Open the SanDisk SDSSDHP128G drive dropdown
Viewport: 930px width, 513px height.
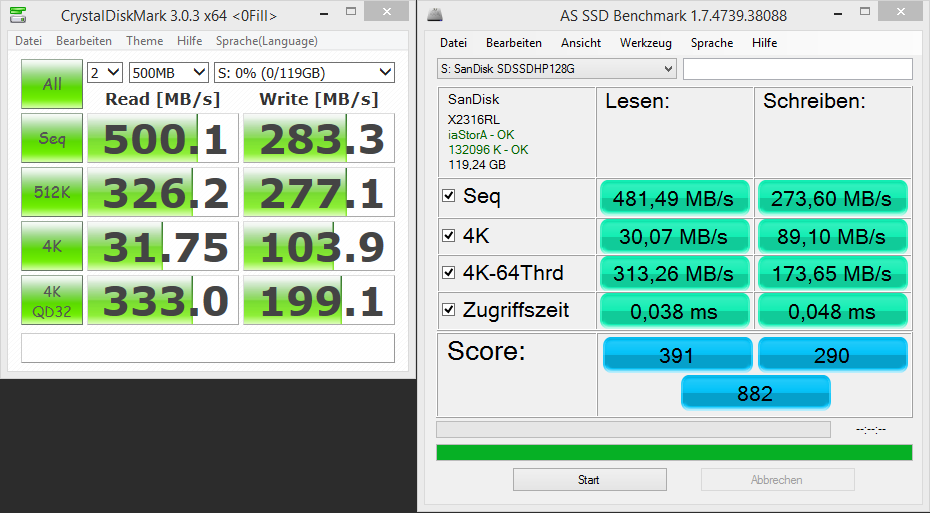click(x=556, y=69)
